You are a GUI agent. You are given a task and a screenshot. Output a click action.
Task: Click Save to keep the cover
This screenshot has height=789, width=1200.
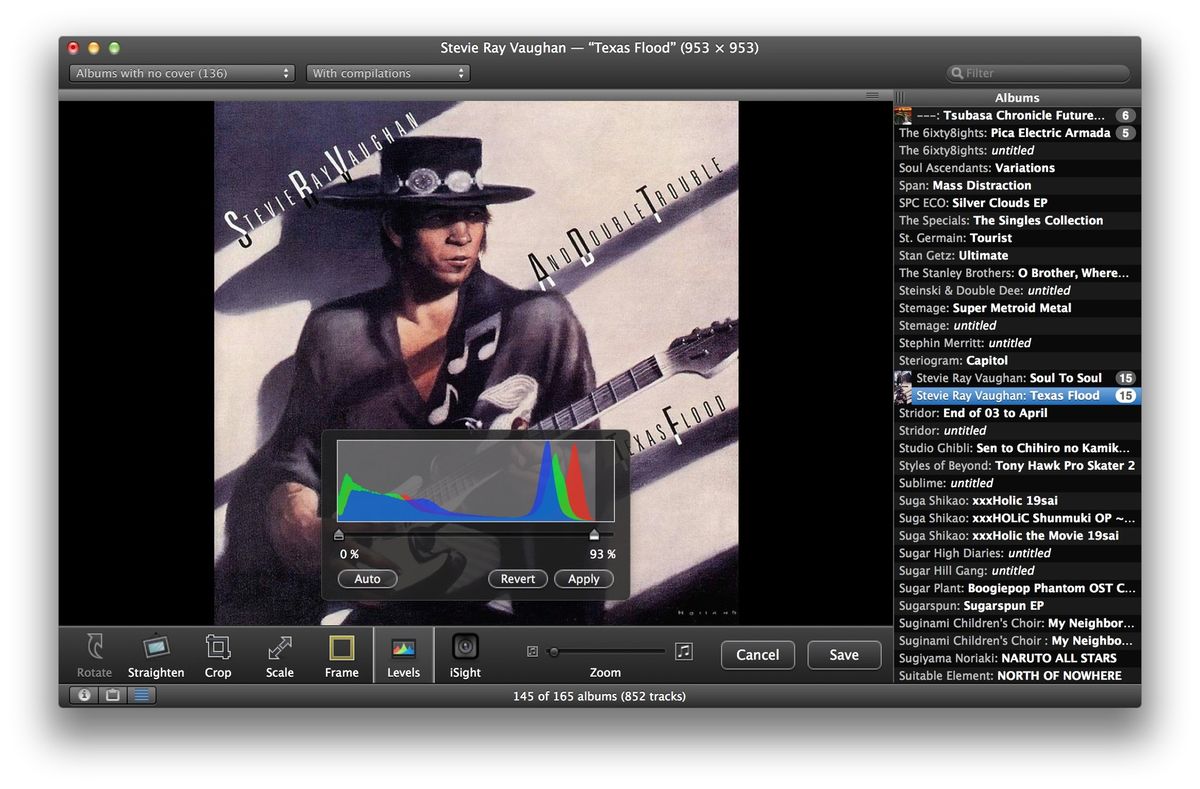pyautogui.click(x=844, y=655)
